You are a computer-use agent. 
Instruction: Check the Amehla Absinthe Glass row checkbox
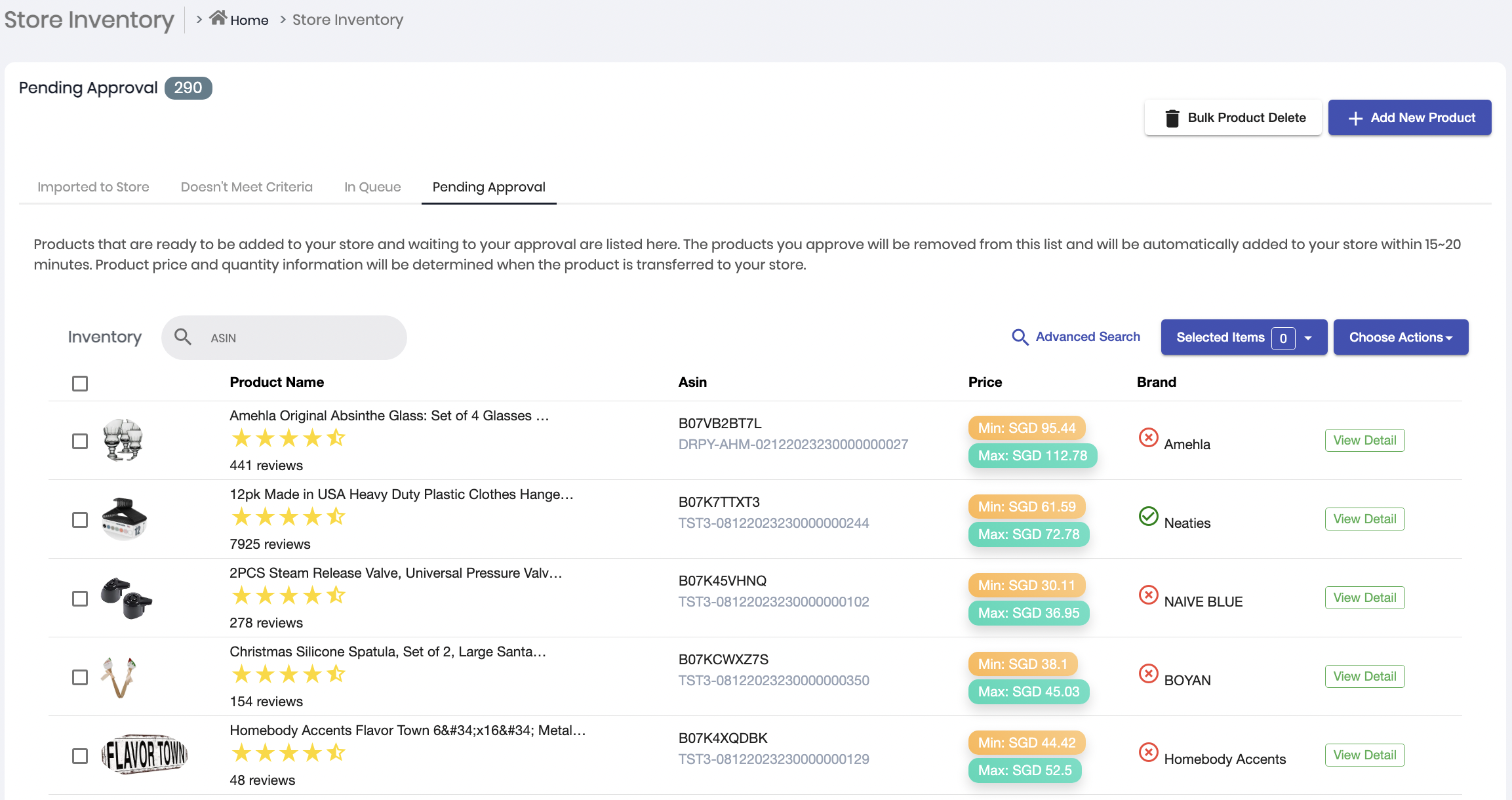click(x=80, y=441)
